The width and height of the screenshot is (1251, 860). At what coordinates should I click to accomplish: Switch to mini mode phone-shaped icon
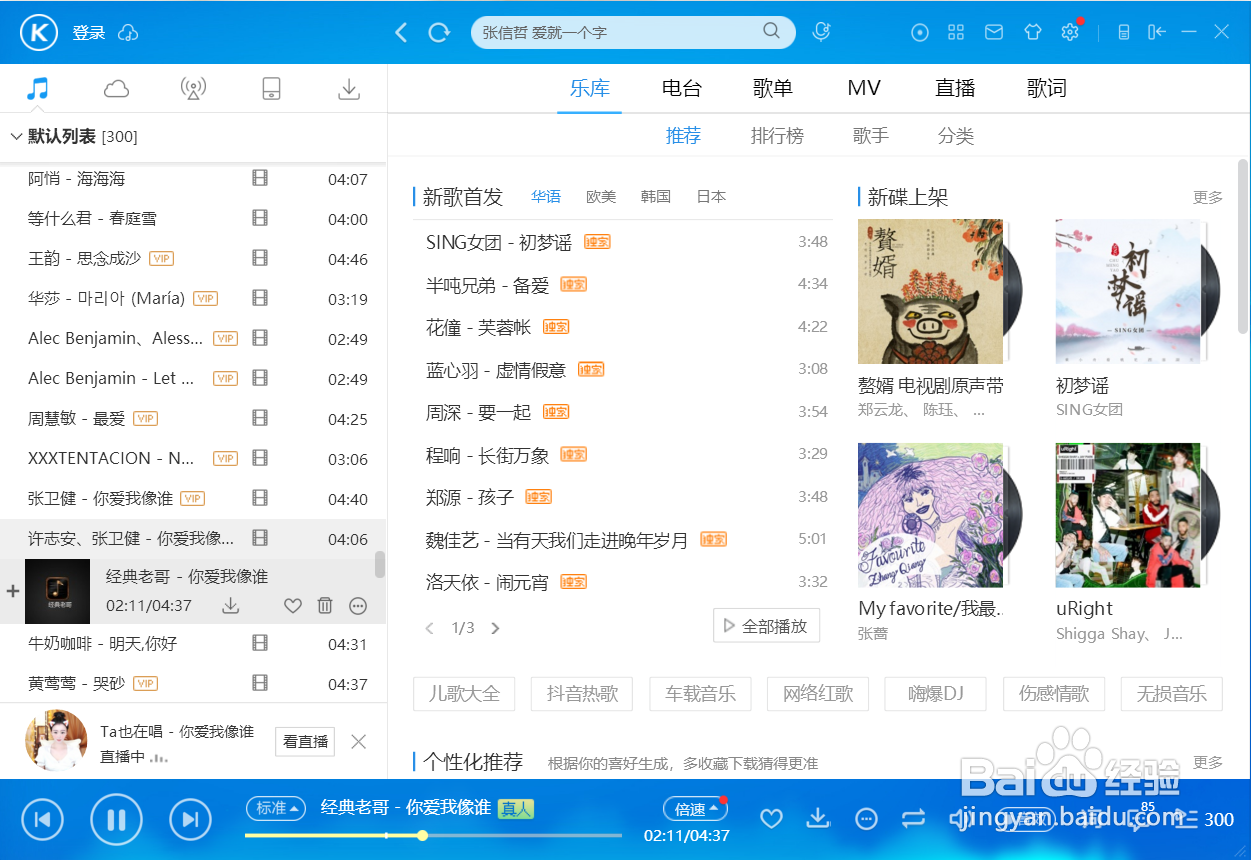1124,33
